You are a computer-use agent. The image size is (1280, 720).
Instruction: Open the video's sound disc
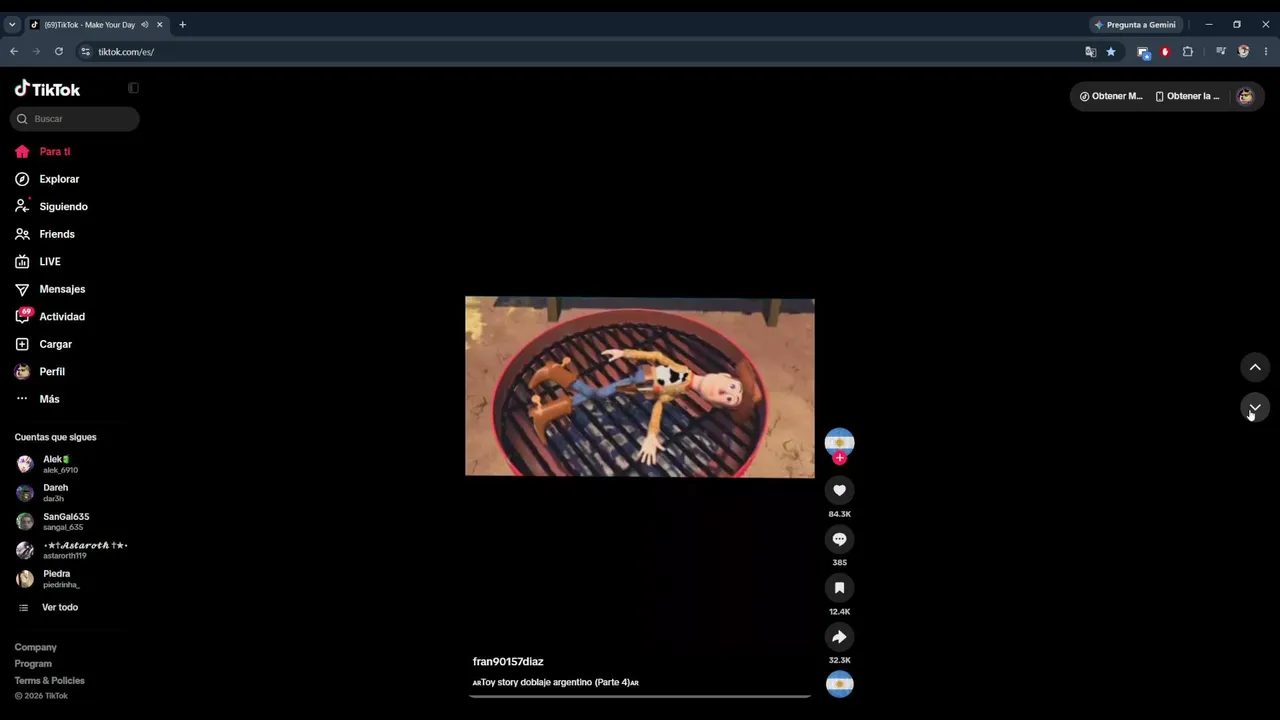coord(839,684)
